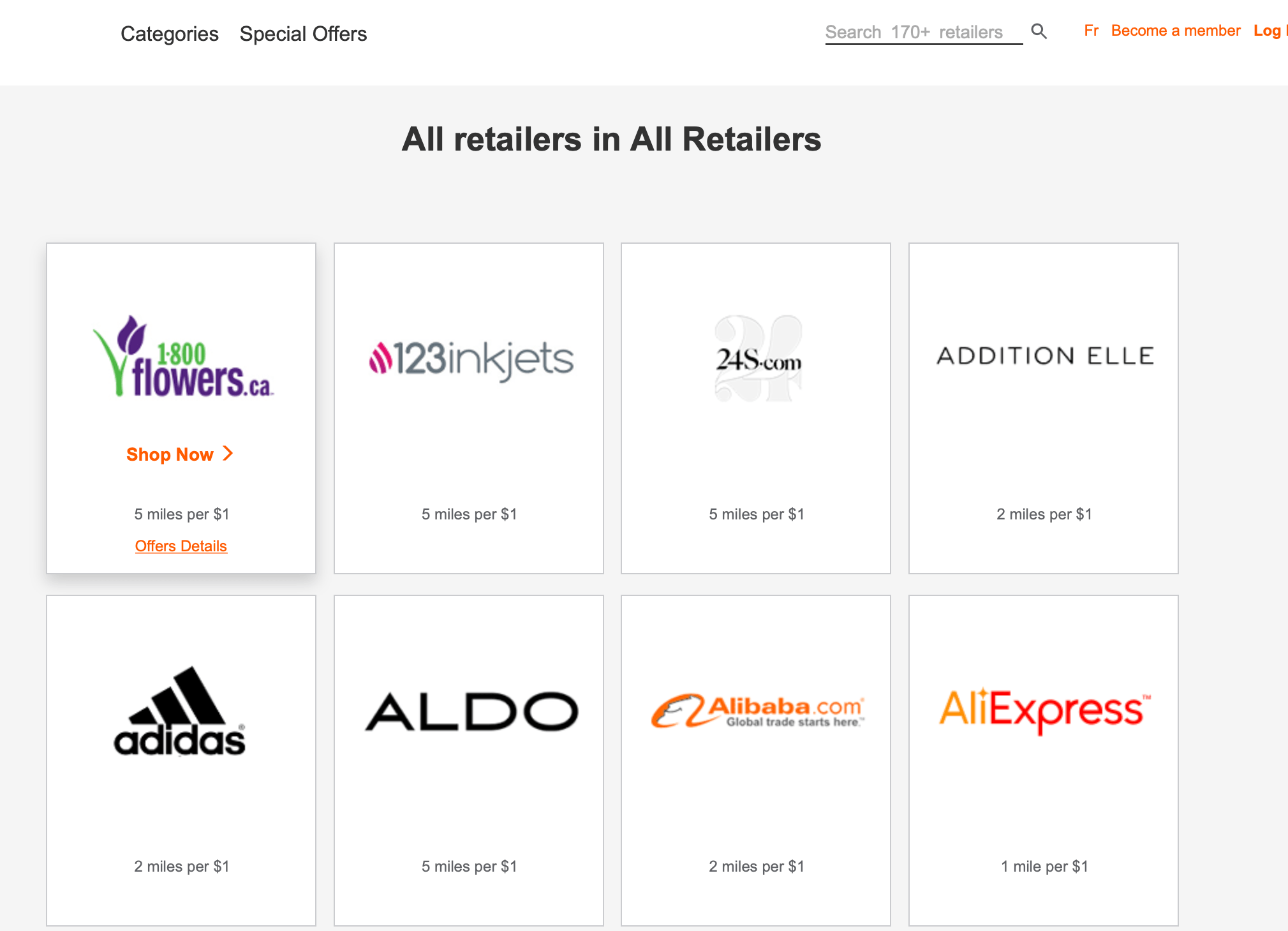Select the Addition Elle retailer logo
The height and width of the screenshot is (931, 1288).
tap(1044, 356)
